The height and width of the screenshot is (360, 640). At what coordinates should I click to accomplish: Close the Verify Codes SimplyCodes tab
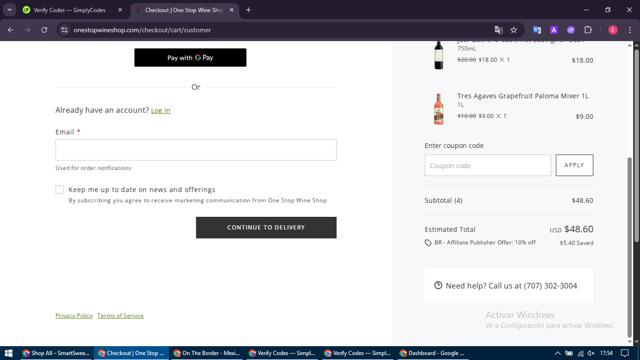(120, 10)
